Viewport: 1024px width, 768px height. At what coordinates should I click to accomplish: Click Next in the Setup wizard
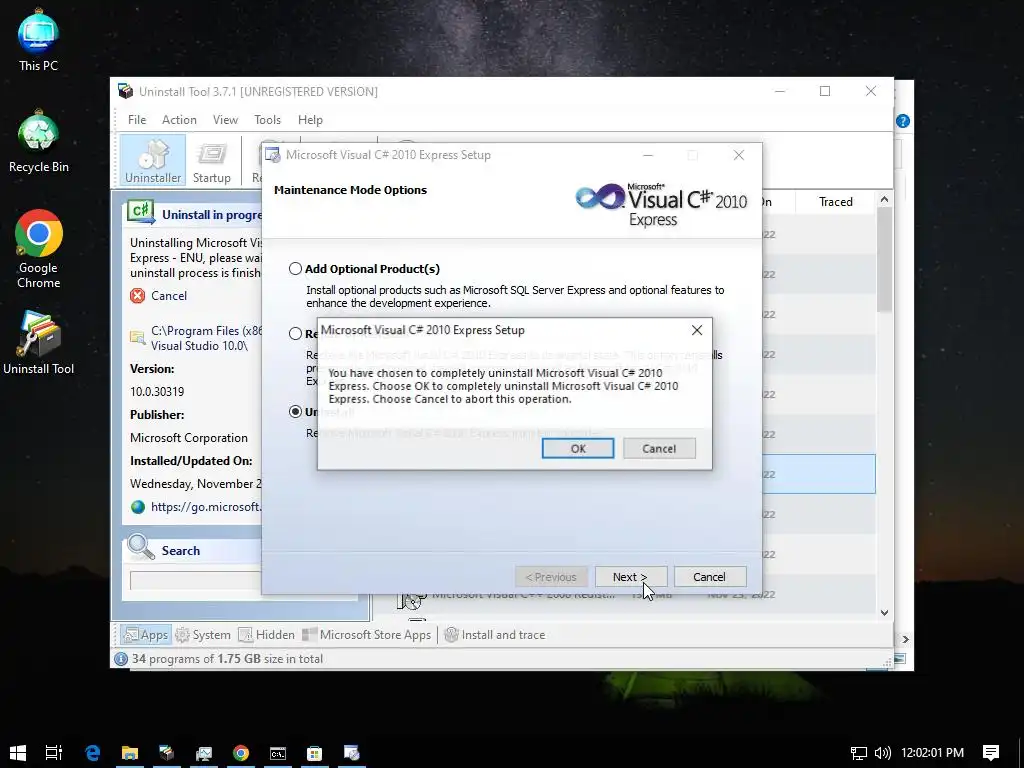pyautogui.click(x=630, y=577)
